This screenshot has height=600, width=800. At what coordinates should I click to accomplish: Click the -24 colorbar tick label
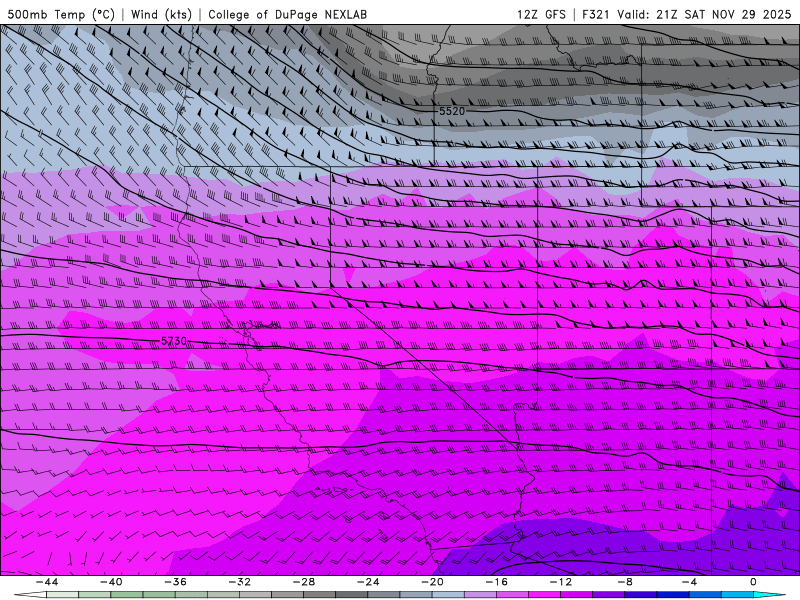point(368,582)
